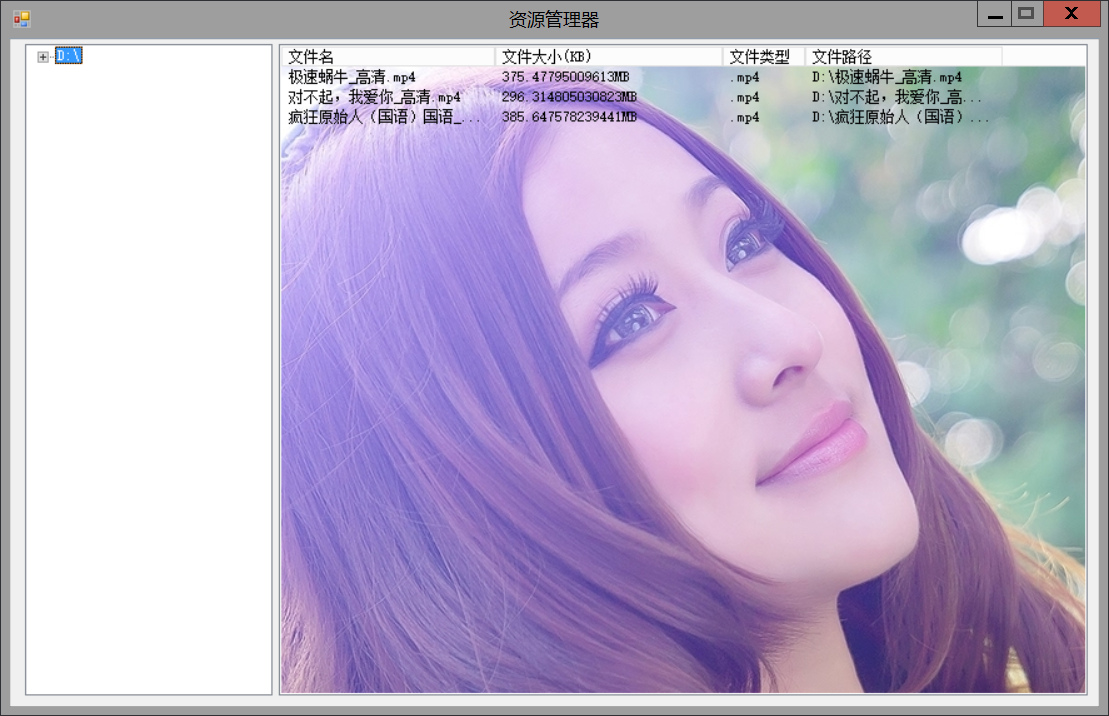Click path D:\极速蜗牛_高清.mp4
This screenshot has height=716, width=1109.
(887, 77)
